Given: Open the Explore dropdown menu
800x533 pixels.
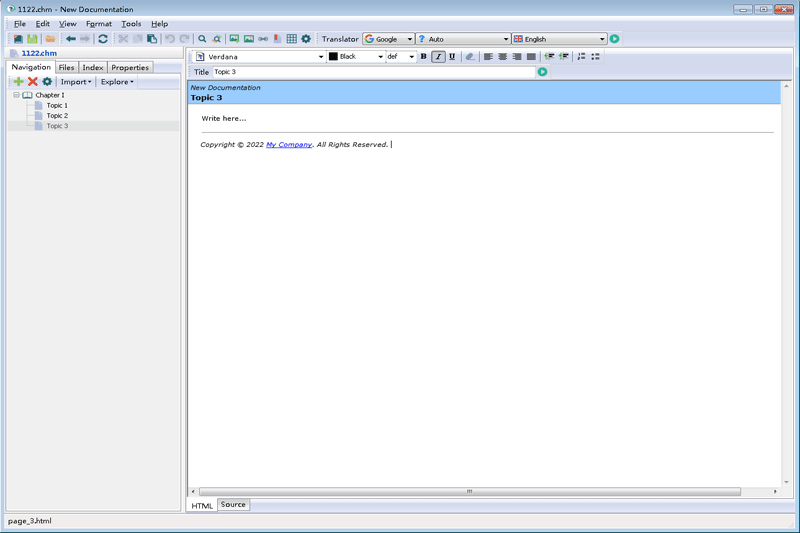Looking at the screenshot, I should click(117, 82).
